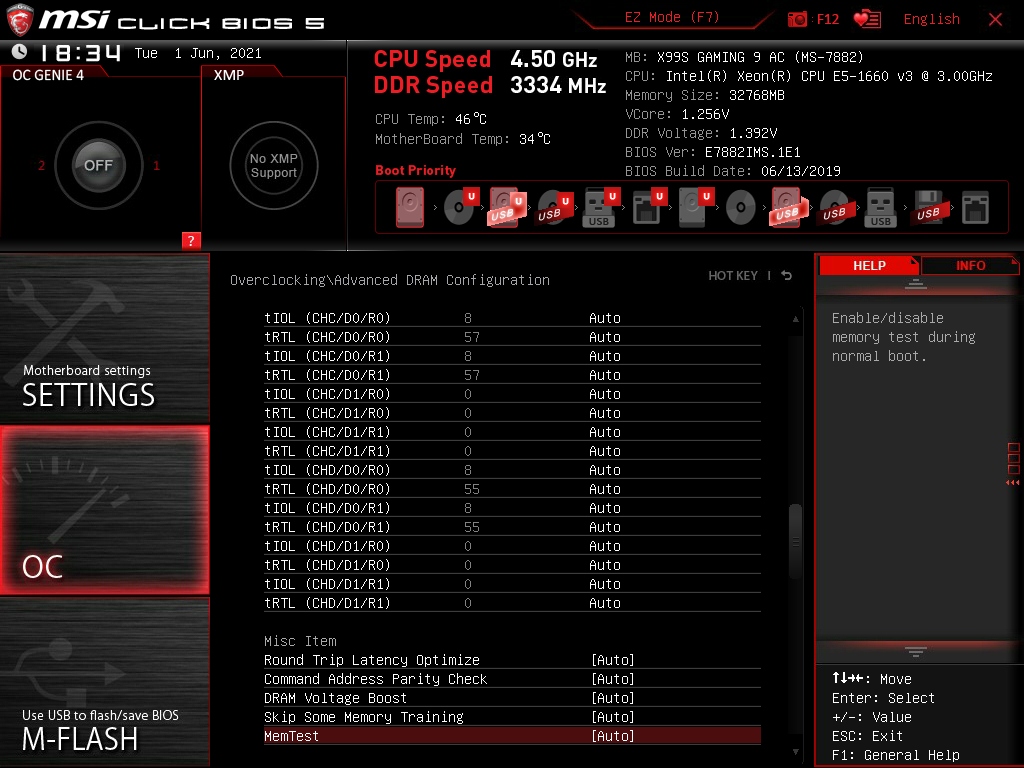Toggle the XMP No XMP Support button
The width and height of the screenshot is (1024, 768).
click(x=274, y=165)
